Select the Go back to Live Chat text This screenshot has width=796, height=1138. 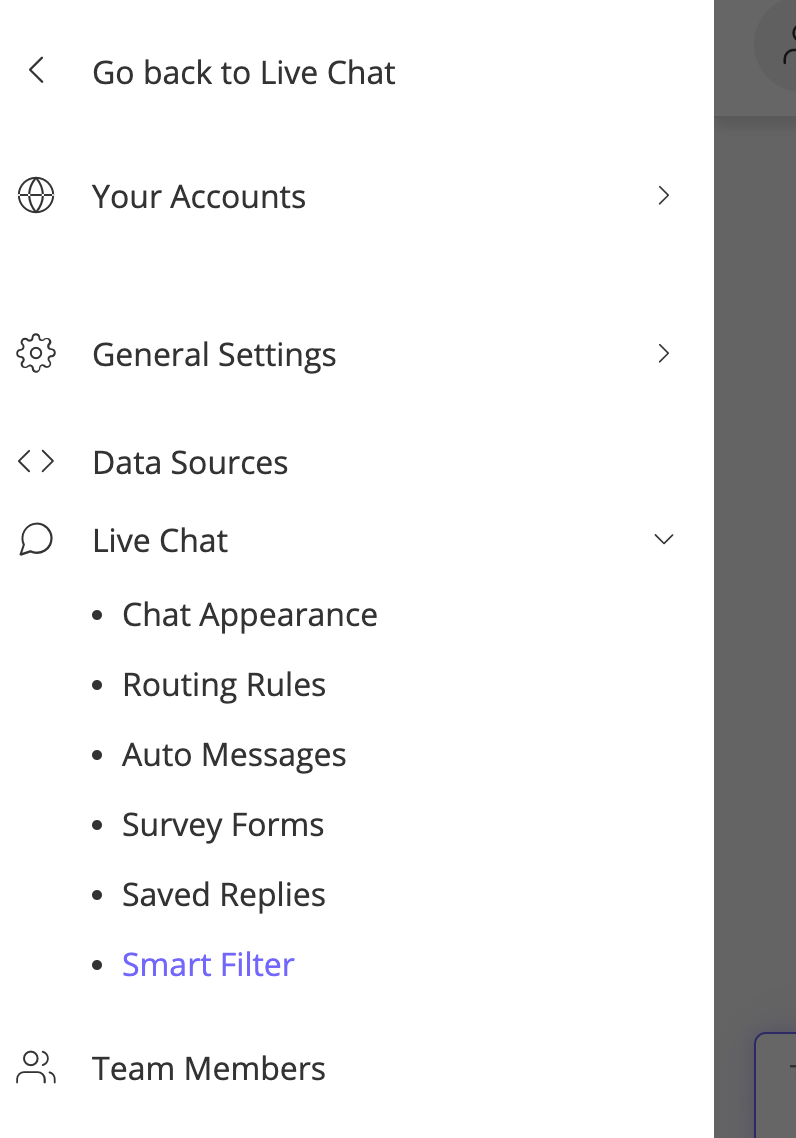tap(244, 72)
